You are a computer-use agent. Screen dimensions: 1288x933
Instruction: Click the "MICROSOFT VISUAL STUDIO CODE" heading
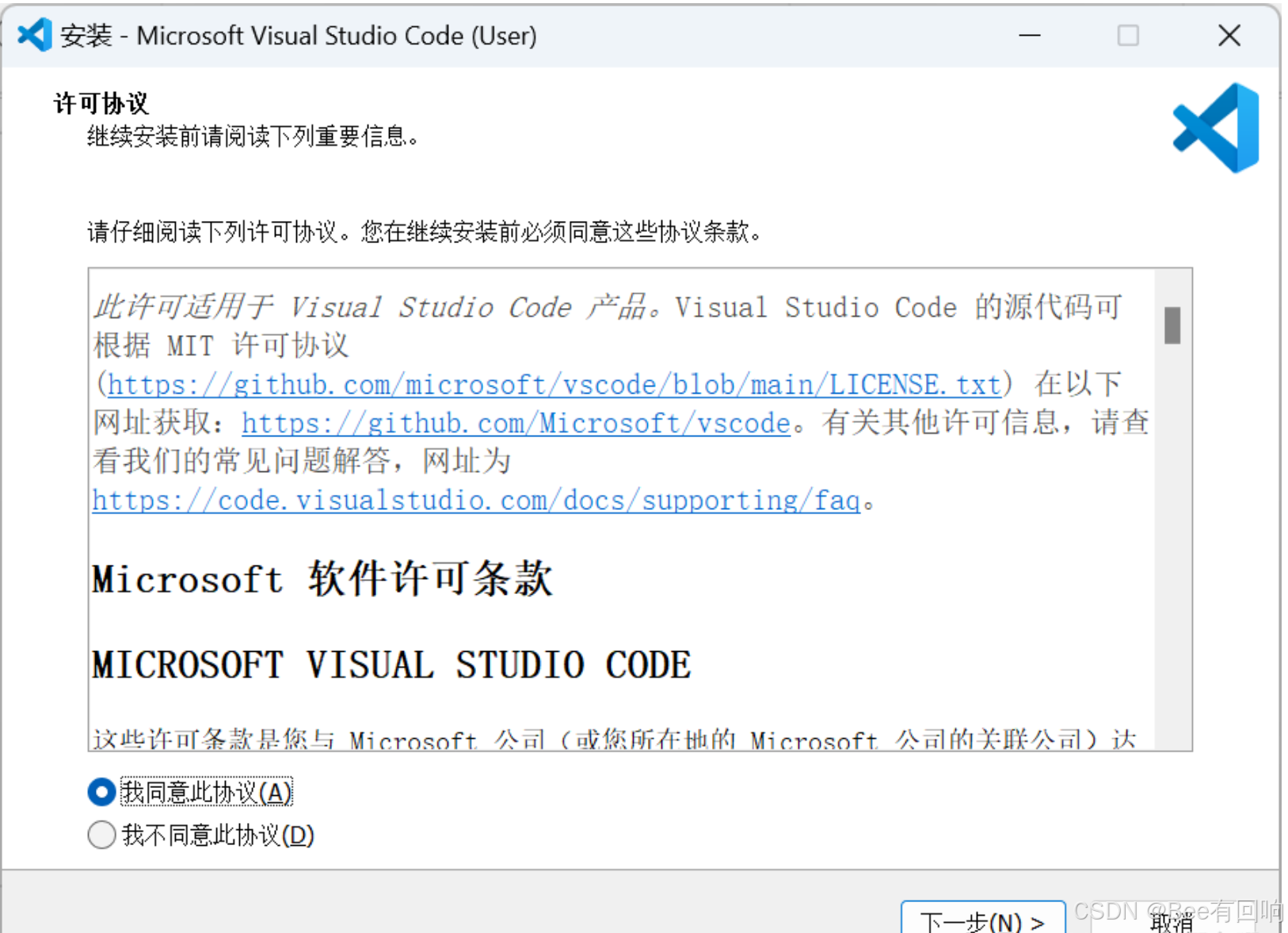click(x=390, y=665)
